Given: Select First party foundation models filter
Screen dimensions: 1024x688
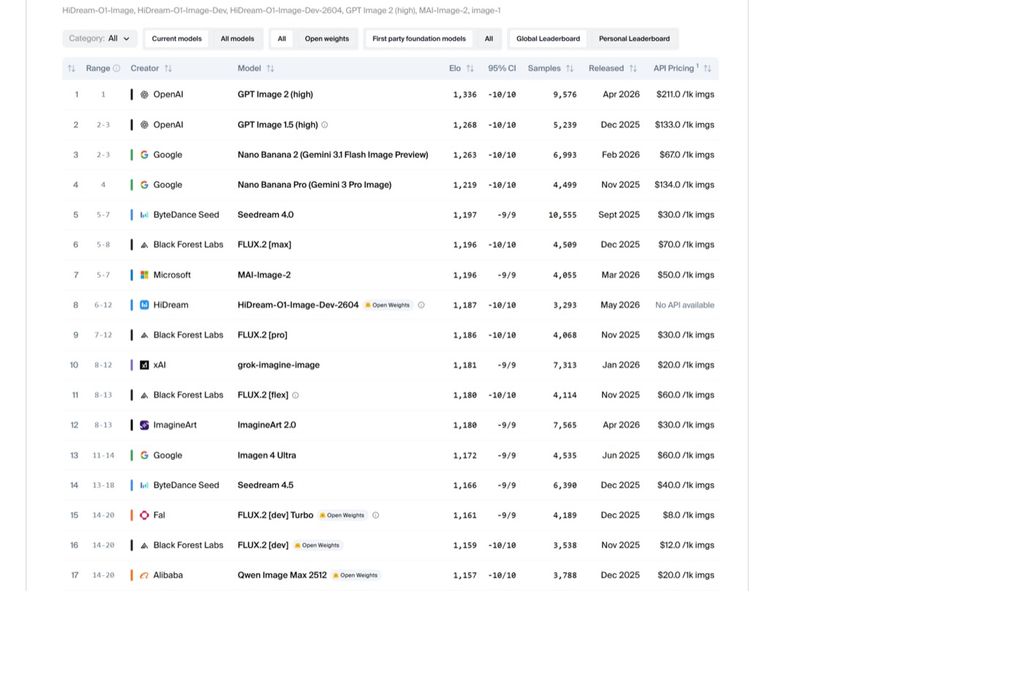Looking at the screenshot, I should tap(419, 39).
